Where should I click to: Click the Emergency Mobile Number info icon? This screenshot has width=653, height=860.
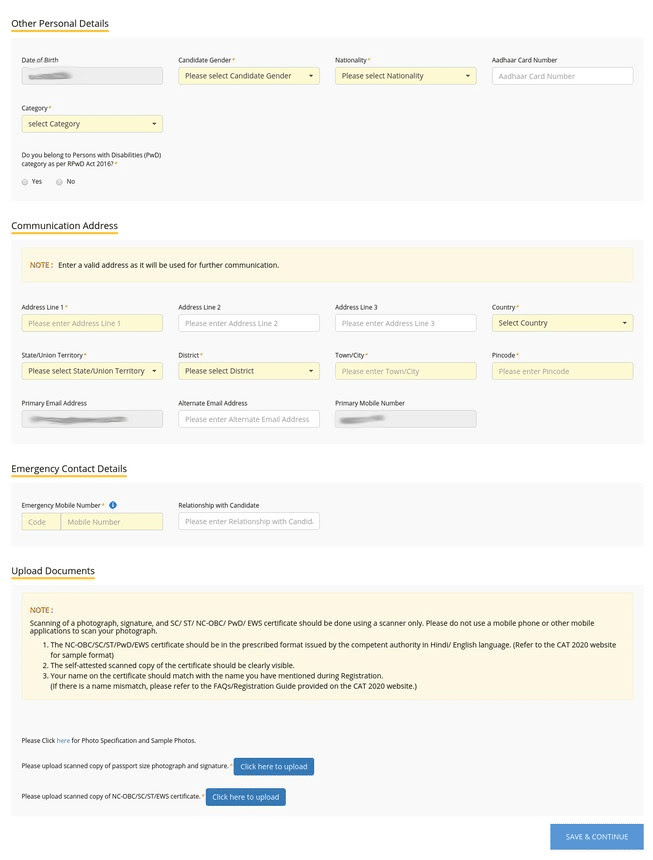[x=113, y=505]
